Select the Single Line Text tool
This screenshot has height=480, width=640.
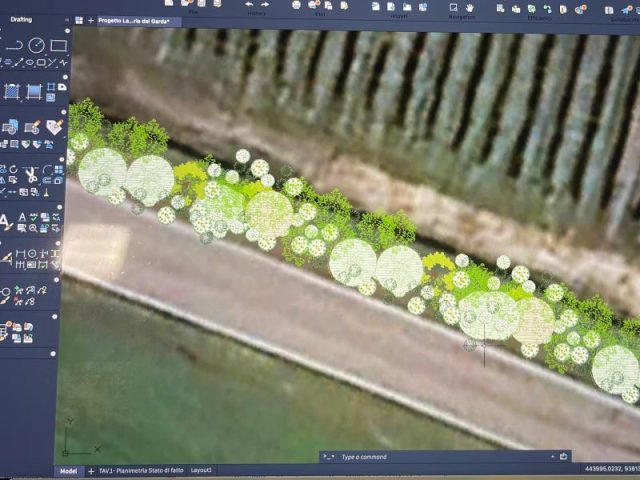(x=22, y=218)
